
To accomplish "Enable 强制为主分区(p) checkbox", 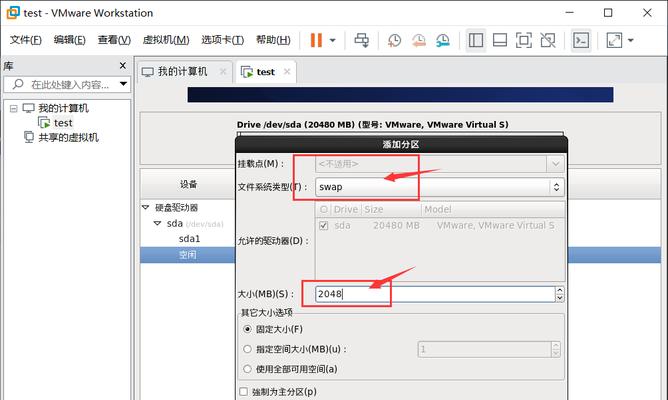I will (x=244, y=391).
